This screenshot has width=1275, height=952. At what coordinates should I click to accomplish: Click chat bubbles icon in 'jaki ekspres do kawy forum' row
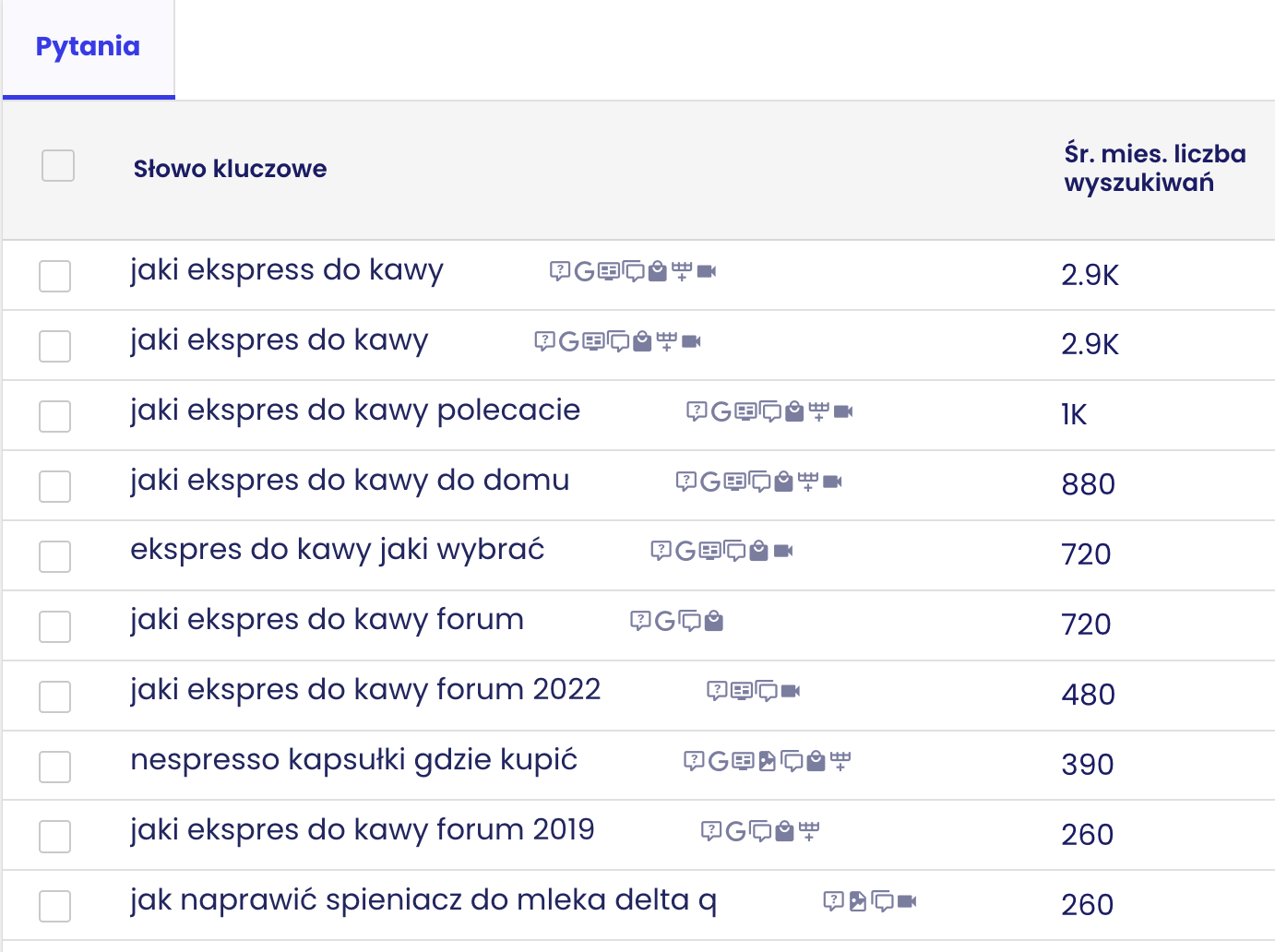(x=689, y=621)
